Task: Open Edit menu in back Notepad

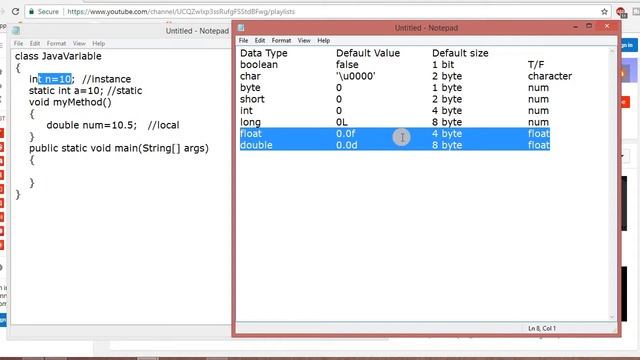Action: tap(35, 43)
